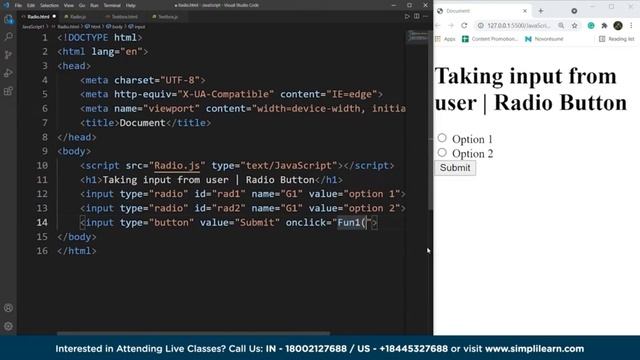Go forward in the Chrome browser
This screenshot has height=360, width=640.
pyautogui.click(x=451, y=25)
